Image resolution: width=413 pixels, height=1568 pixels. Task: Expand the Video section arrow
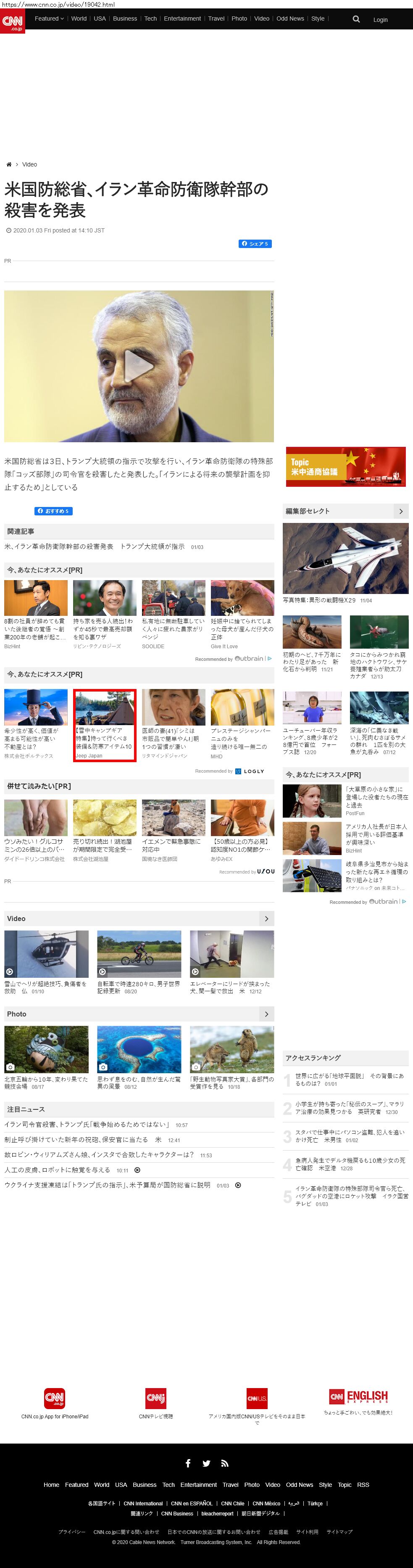point(266,919)
